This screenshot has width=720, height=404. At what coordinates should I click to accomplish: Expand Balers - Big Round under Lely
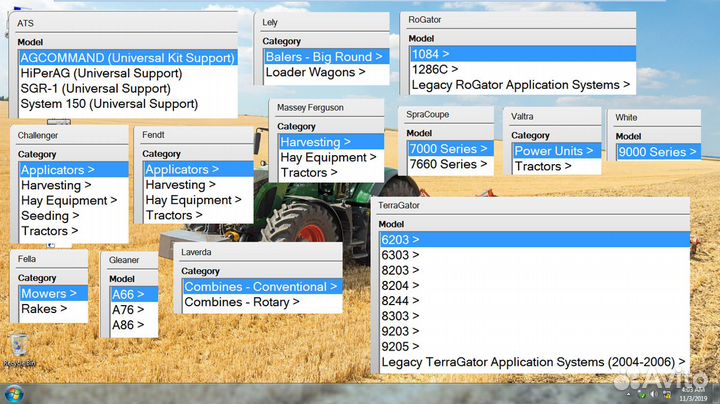324,57
